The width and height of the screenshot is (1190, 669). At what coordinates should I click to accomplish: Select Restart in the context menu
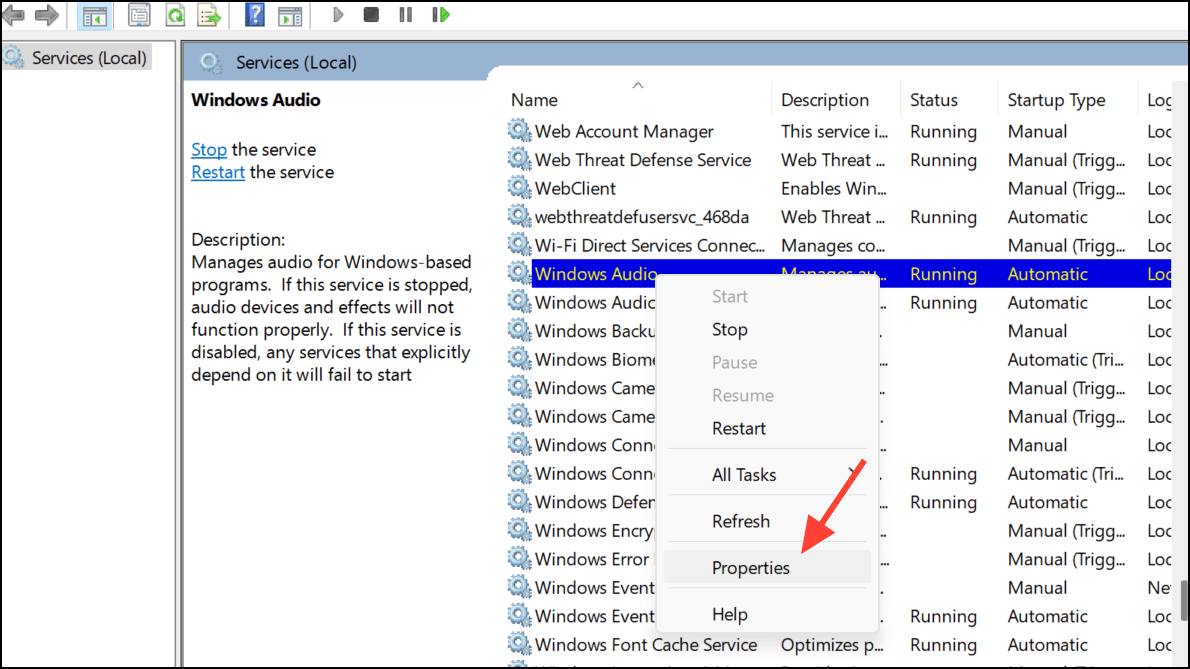738,428
